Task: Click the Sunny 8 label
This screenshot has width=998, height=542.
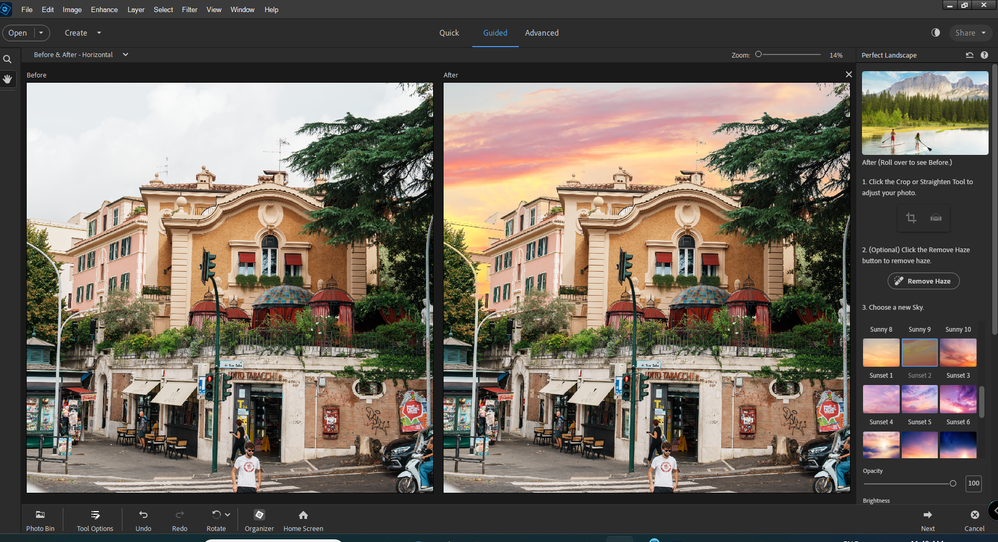Action: pos(881,330)
